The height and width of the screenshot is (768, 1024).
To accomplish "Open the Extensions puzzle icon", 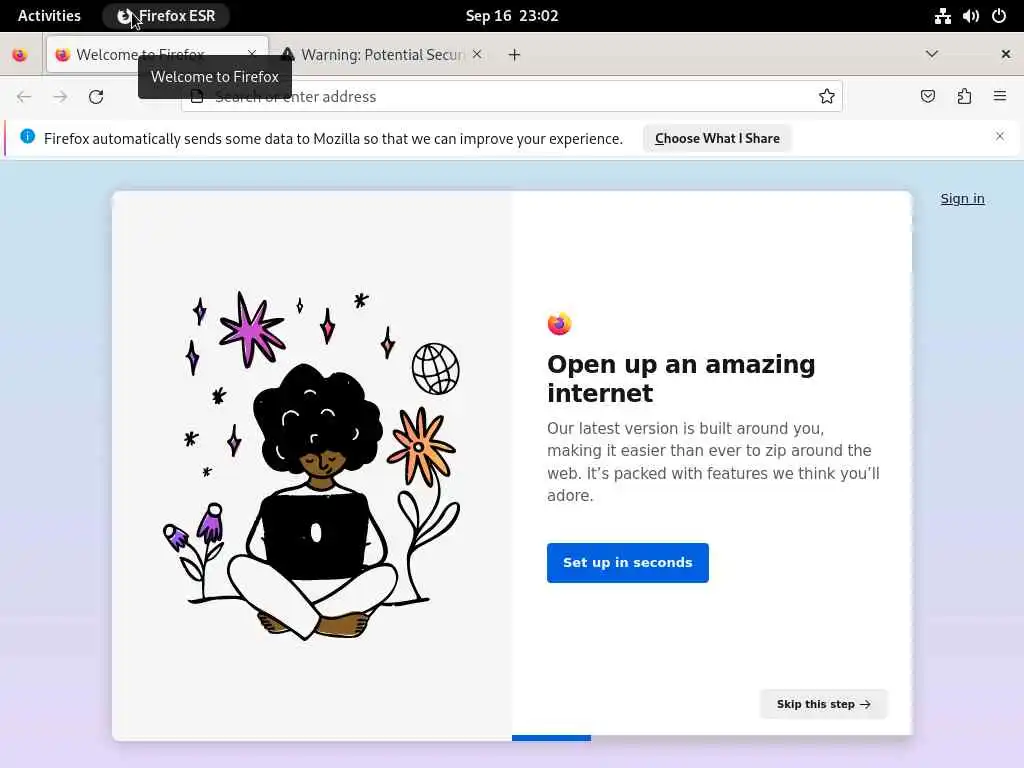I will point(964,97).
